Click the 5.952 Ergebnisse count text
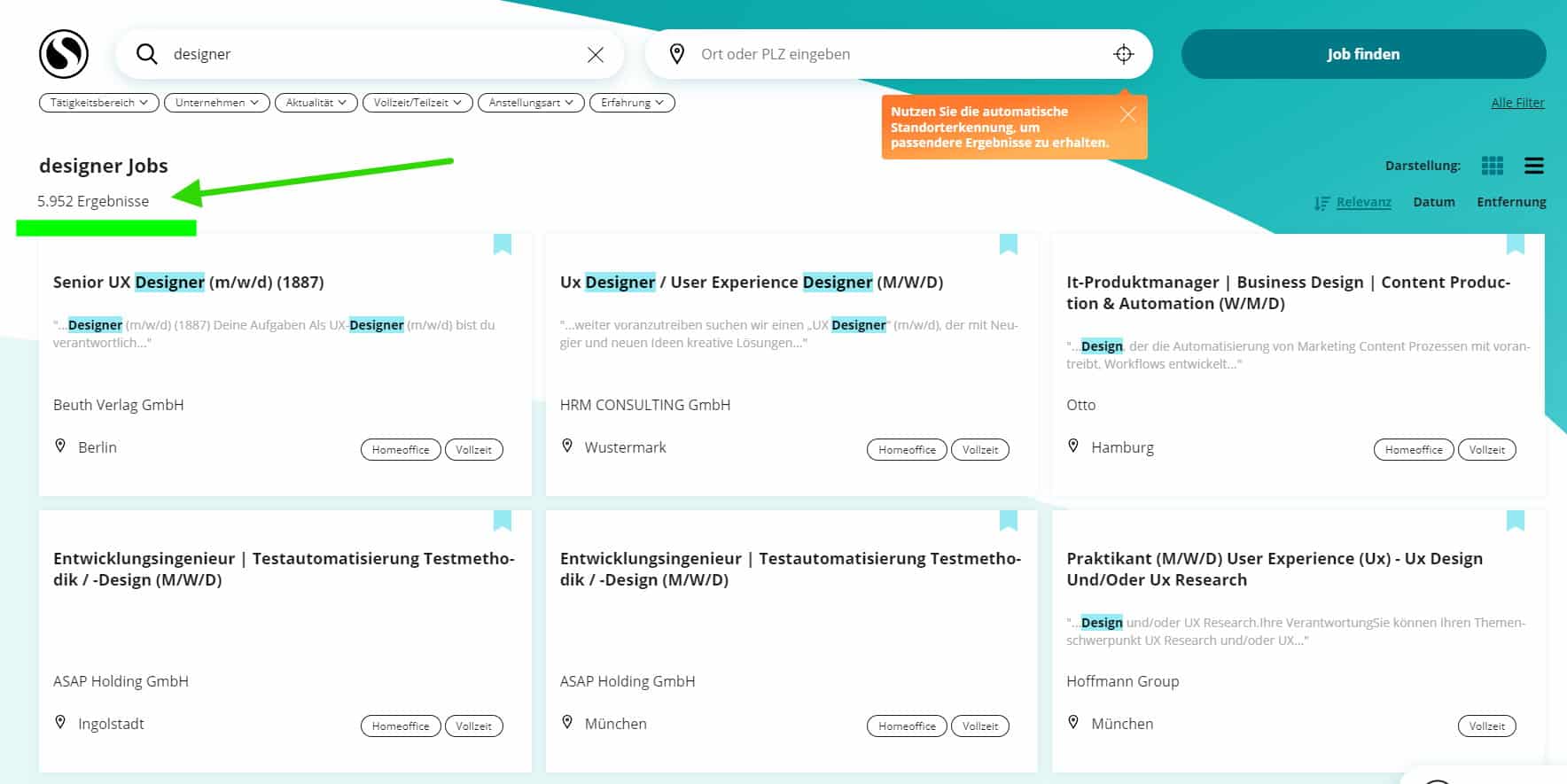This screenshot has height=784, width=1567. tap(93, 201)
